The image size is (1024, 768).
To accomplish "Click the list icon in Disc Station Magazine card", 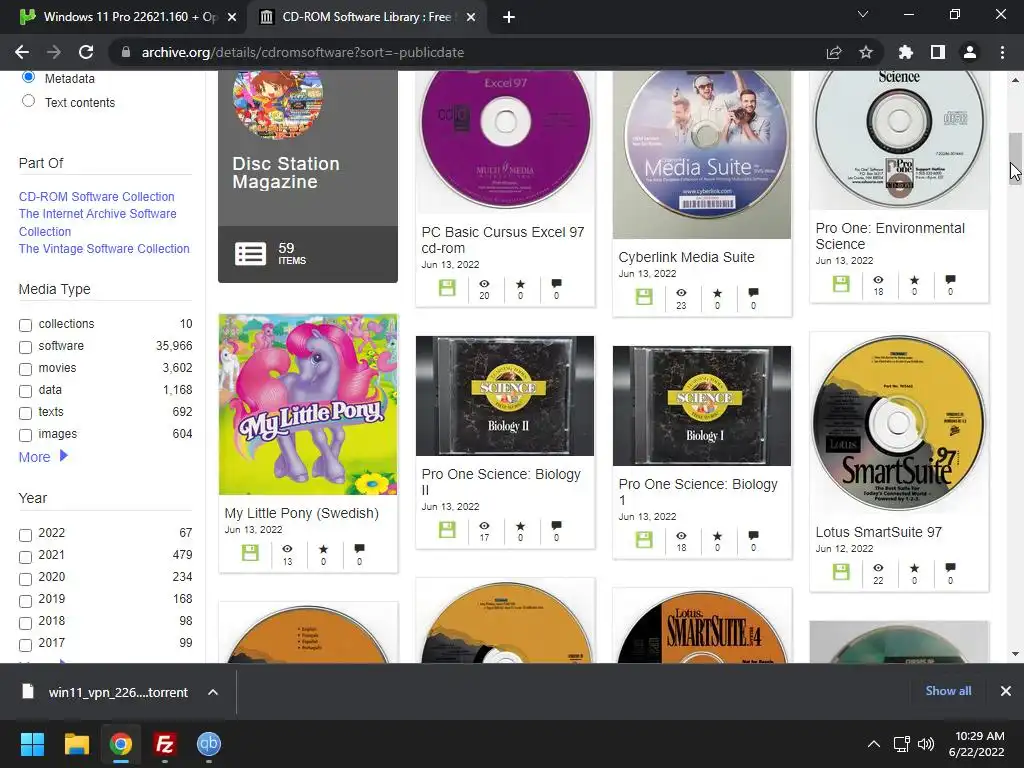I will (x=251, y=253).
